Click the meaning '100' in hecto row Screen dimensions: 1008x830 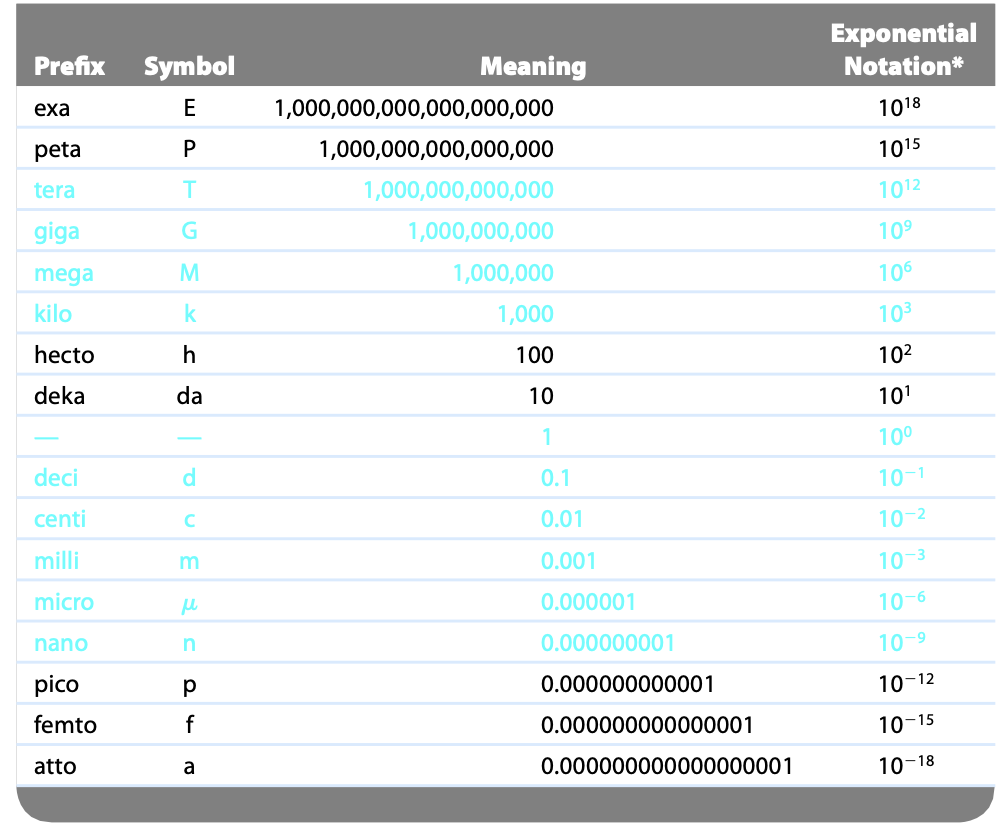[535, 356]
